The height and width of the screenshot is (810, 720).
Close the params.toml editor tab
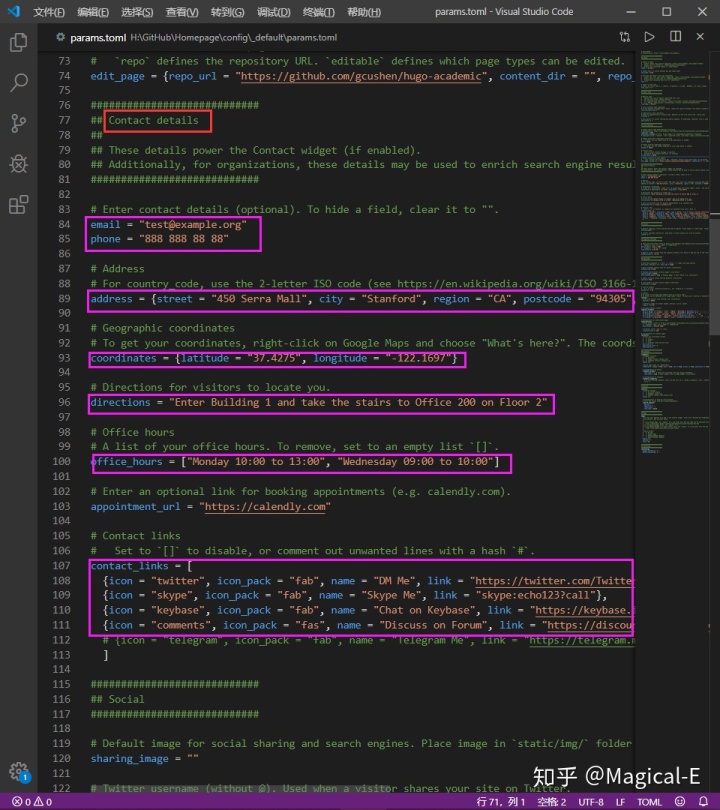click(700, 36)
